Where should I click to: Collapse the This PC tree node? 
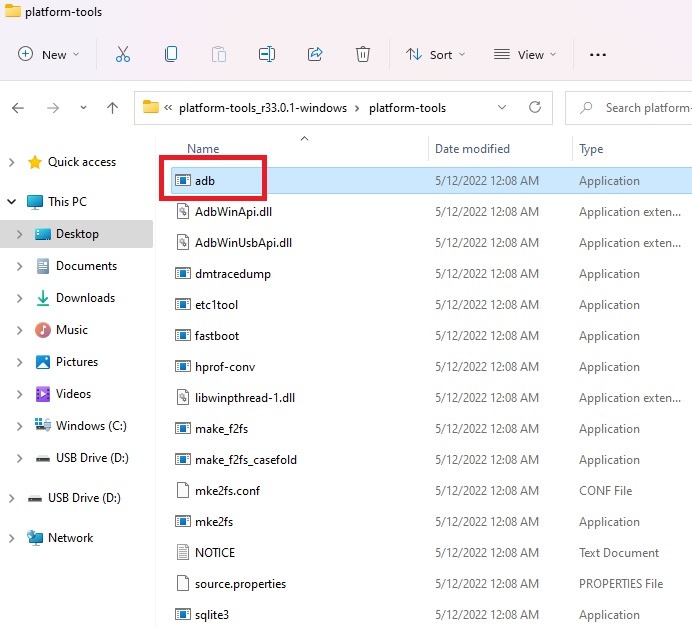point(11,202)
